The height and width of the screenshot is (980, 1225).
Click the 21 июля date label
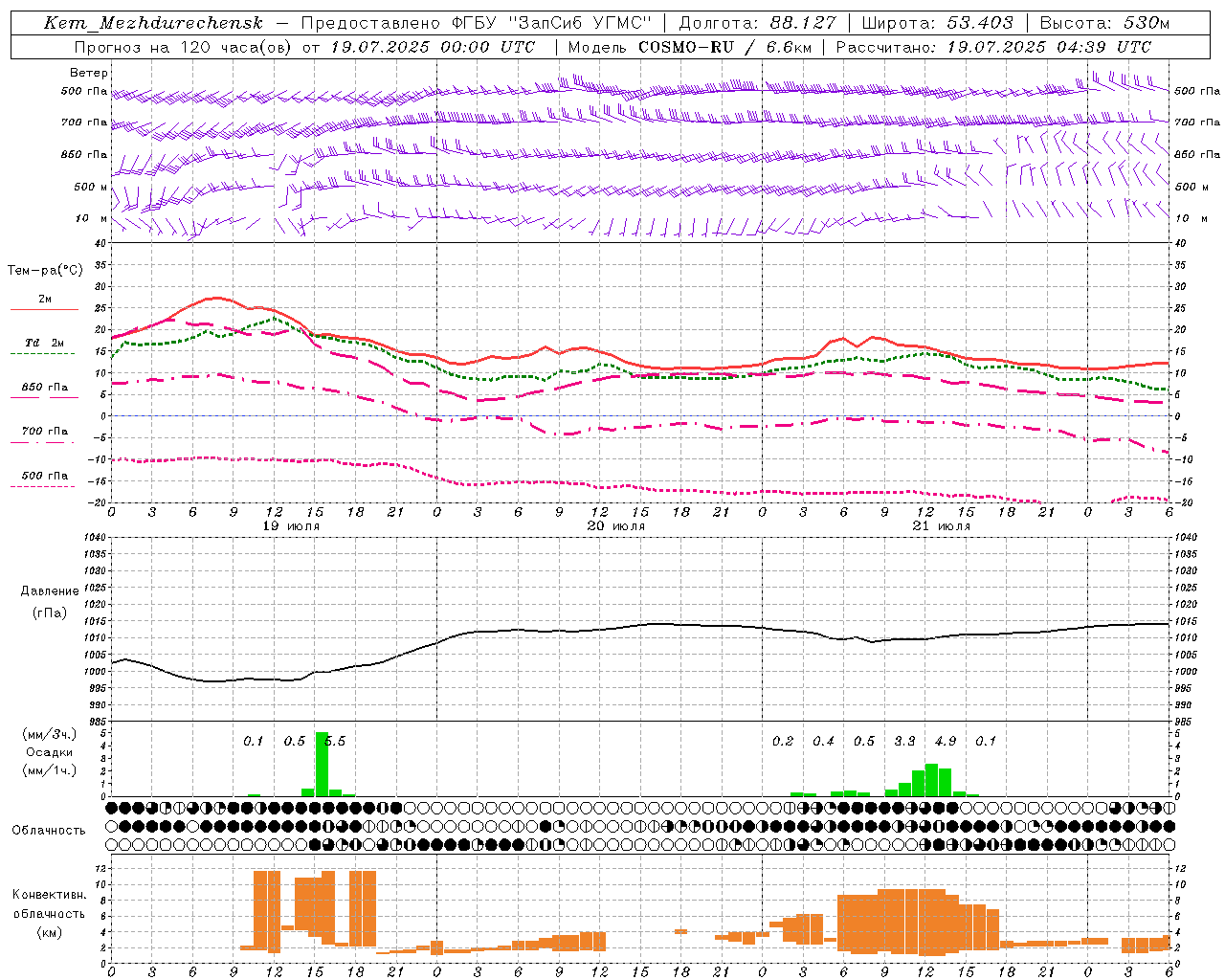(942, 526)
